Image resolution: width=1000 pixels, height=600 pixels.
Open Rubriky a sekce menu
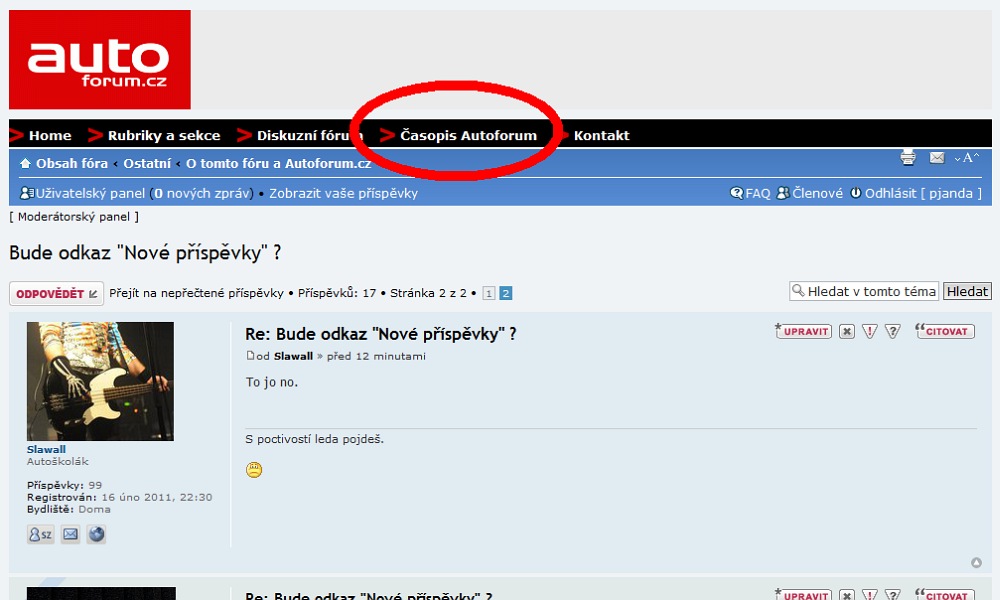(164, 135)
